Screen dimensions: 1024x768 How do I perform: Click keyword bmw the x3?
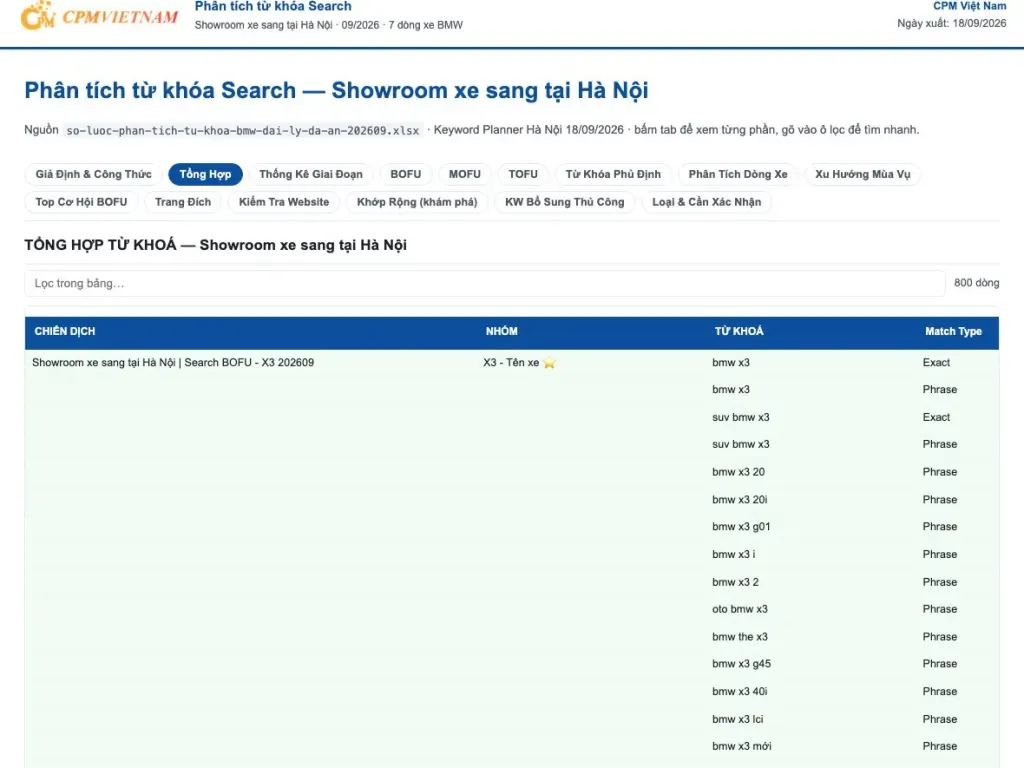tap(740, 637)
